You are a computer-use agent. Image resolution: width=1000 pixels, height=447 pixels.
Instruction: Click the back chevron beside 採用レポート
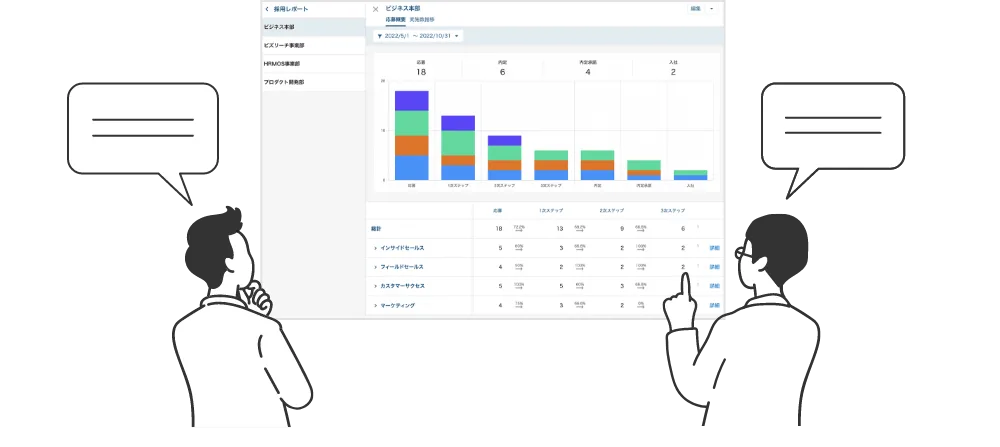click(266, 9)
